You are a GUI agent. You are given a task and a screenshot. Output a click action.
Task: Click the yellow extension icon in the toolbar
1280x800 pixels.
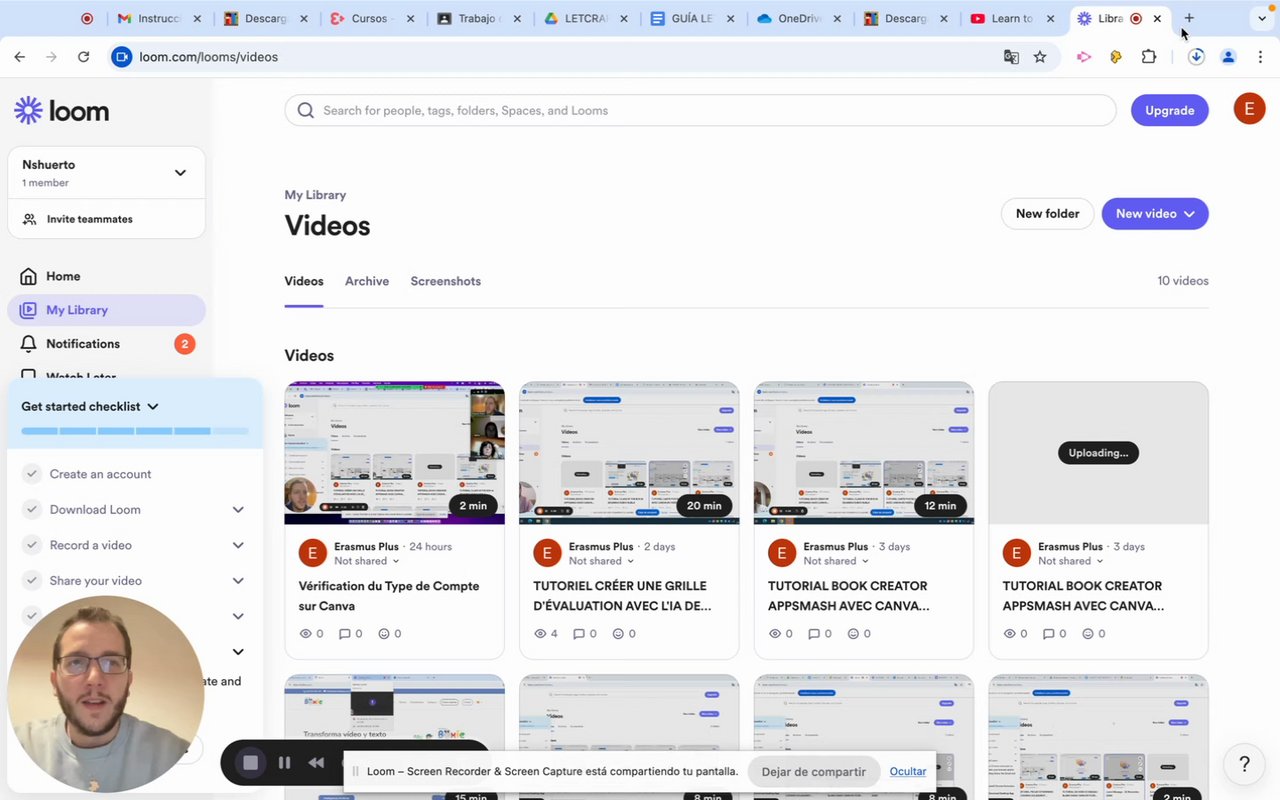pyautogui.click(x=1116, y=57)
